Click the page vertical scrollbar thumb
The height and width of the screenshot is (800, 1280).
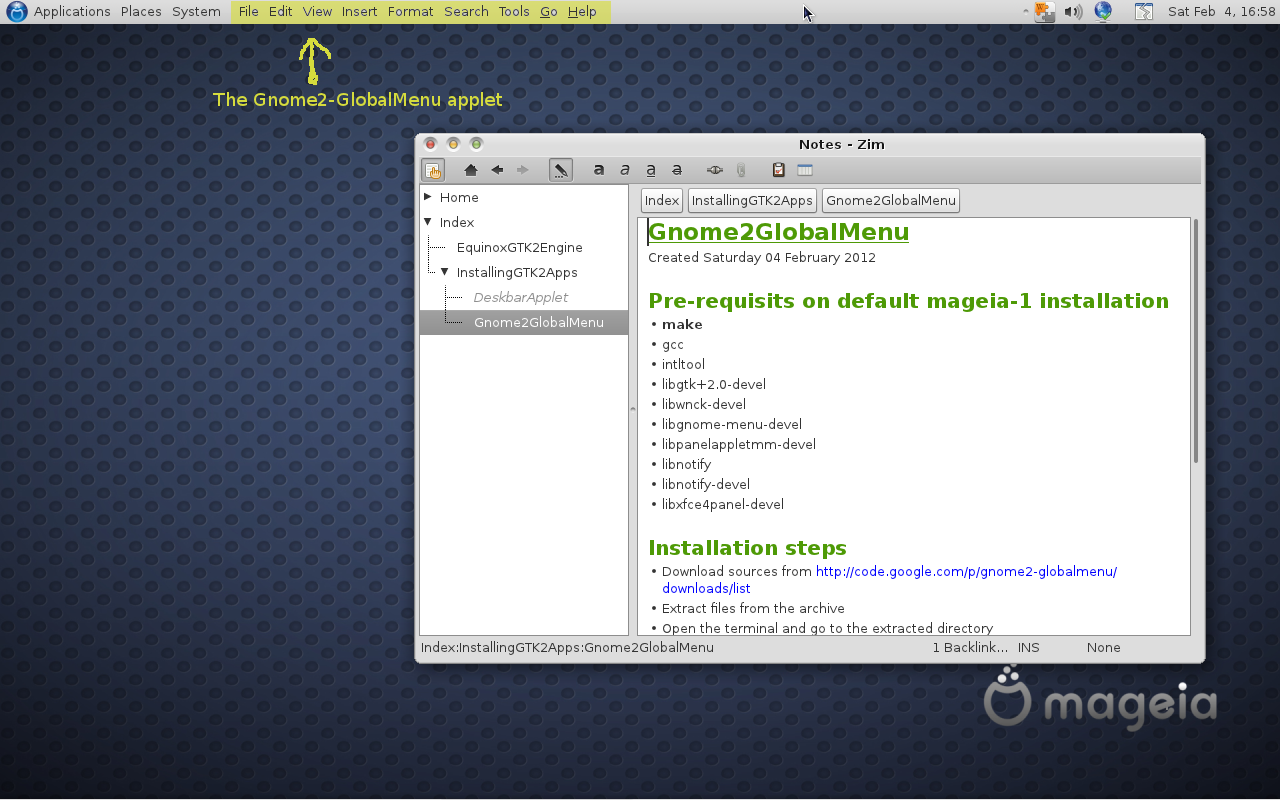point(1196,341)
